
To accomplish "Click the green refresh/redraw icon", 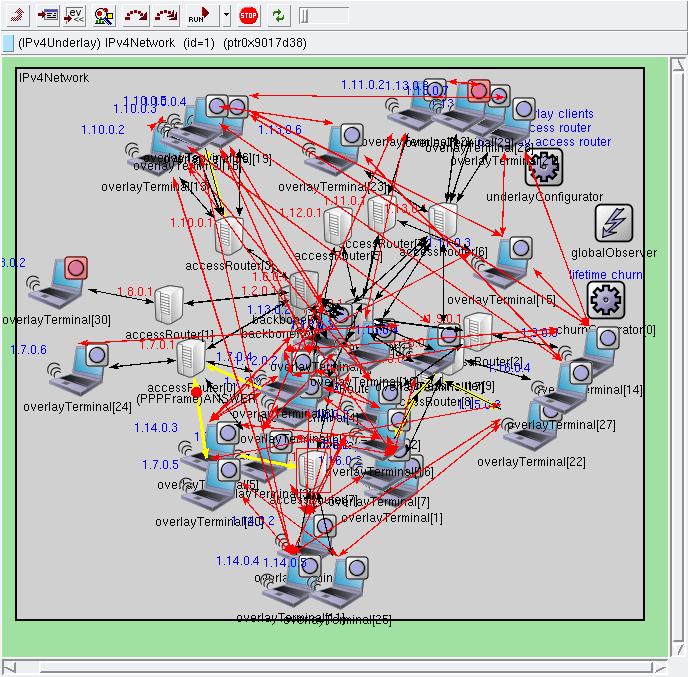I will coord(277,15).
